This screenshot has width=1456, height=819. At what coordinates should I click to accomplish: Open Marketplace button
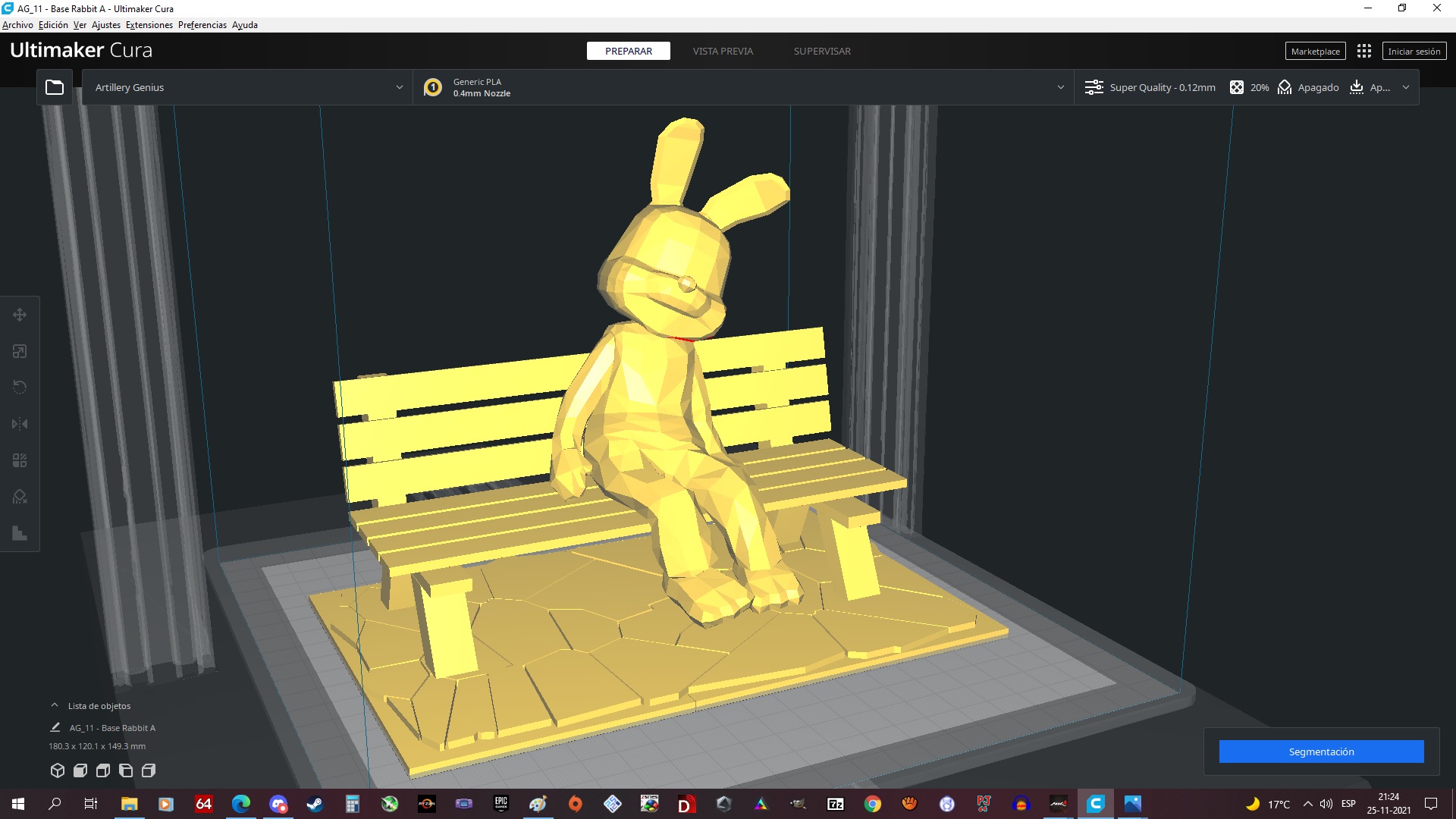(1315, 51)
